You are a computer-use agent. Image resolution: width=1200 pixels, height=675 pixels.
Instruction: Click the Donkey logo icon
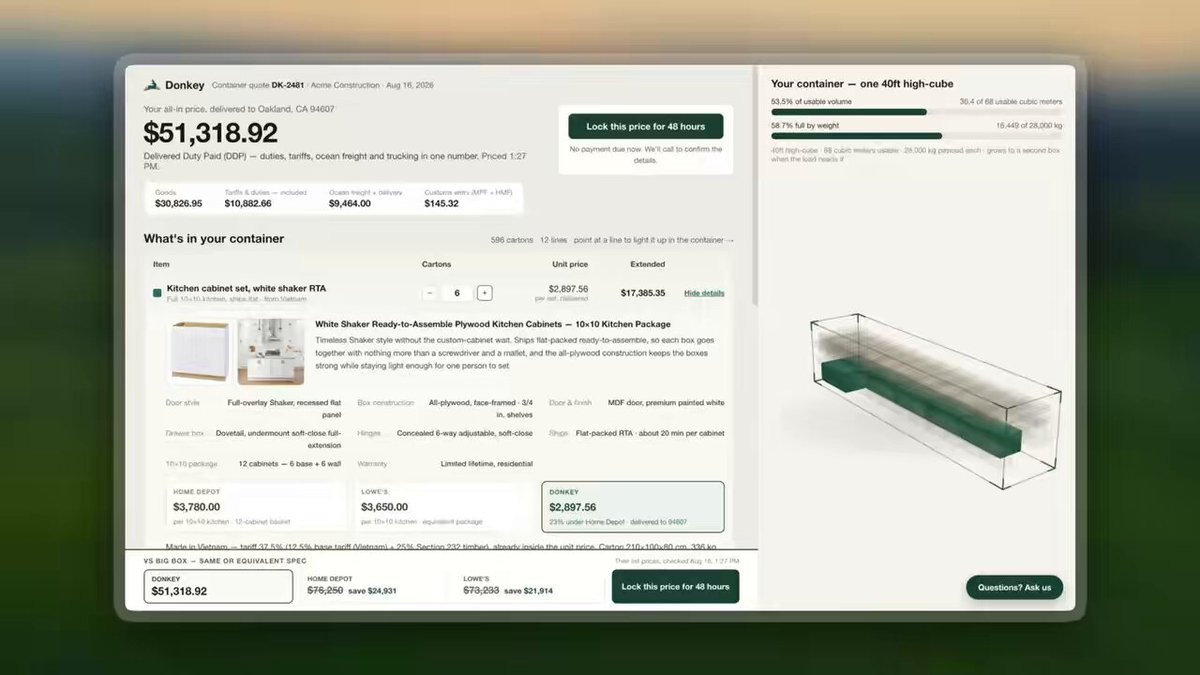[151, 85]
